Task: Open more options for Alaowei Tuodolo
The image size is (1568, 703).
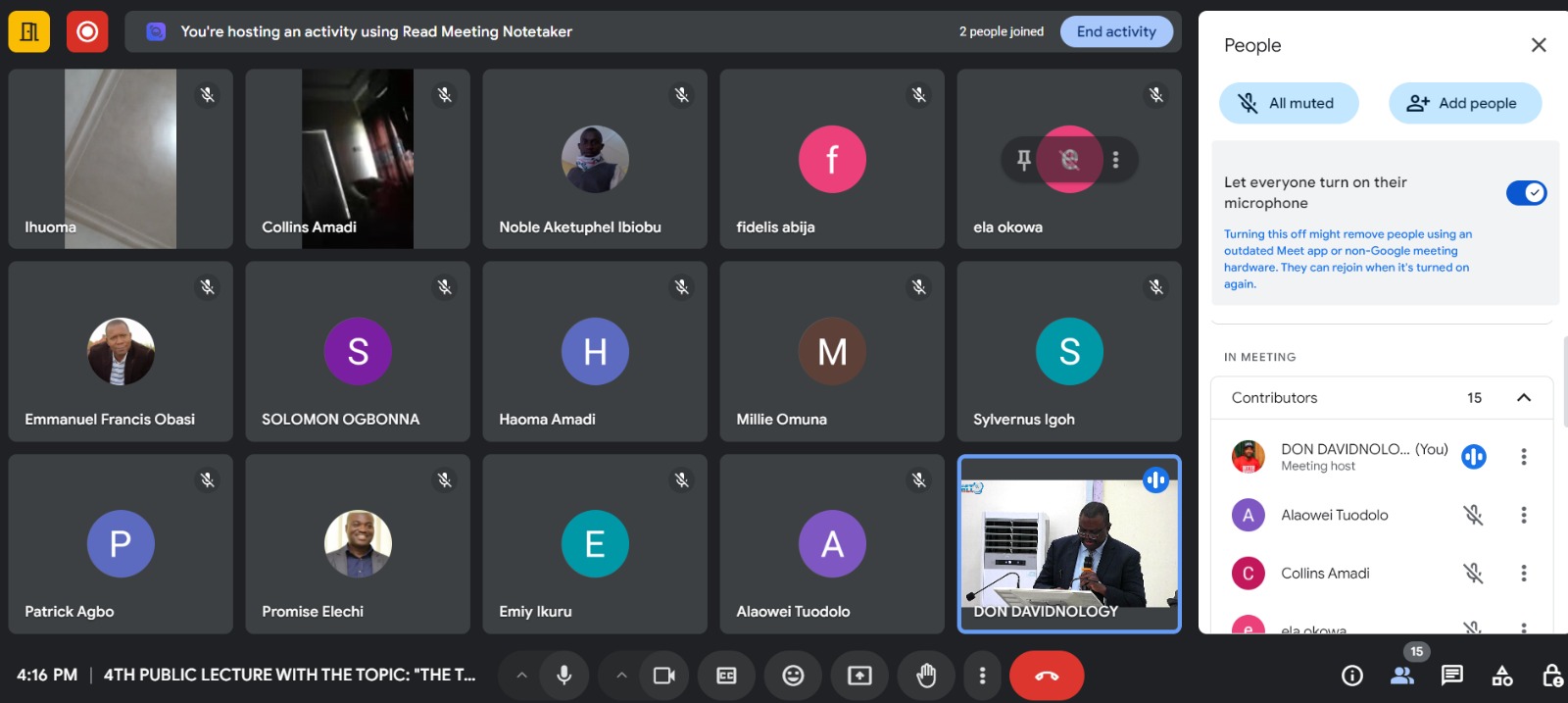Action: tap(1523, 516)
